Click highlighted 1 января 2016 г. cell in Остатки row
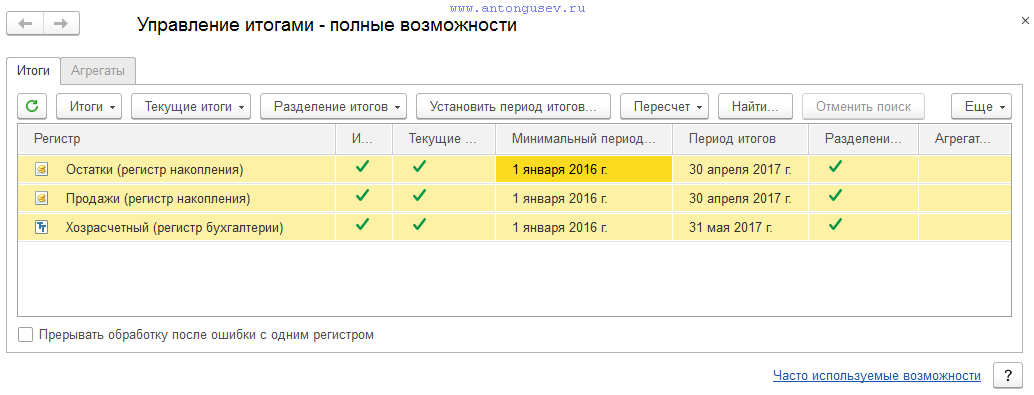1034x395 pixels. click(584, 169)
